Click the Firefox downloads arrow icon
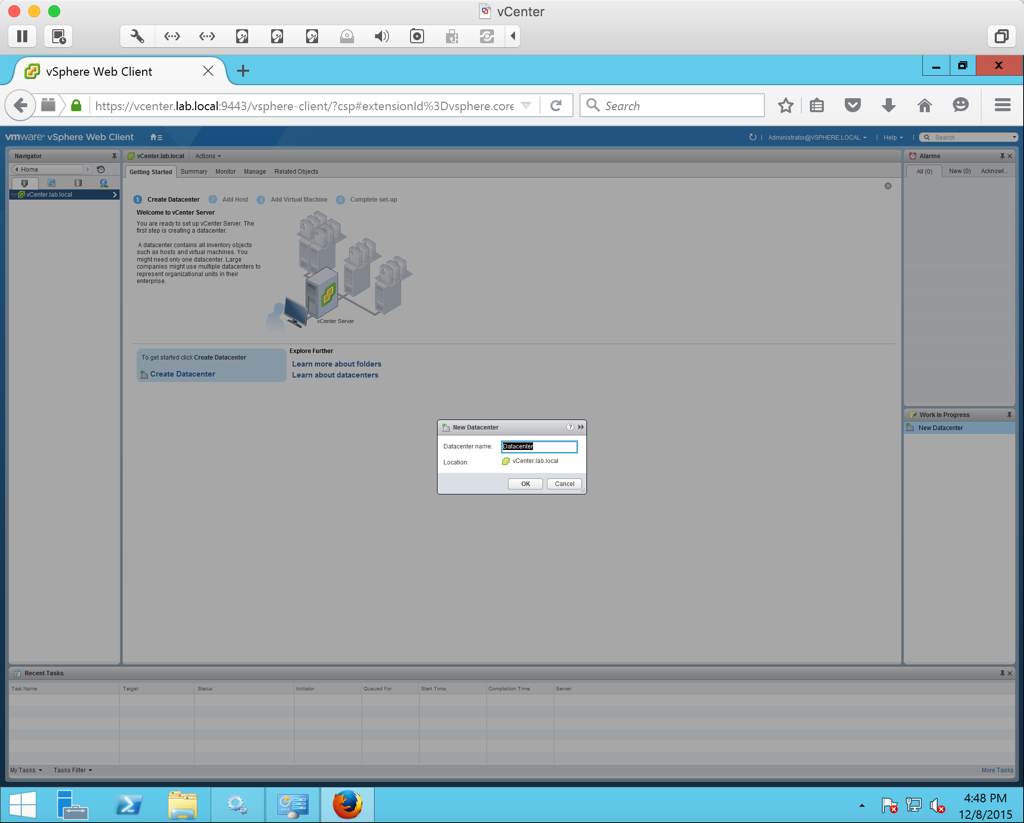This screenshot has width=1024, height=823. [x=888, y=105]
